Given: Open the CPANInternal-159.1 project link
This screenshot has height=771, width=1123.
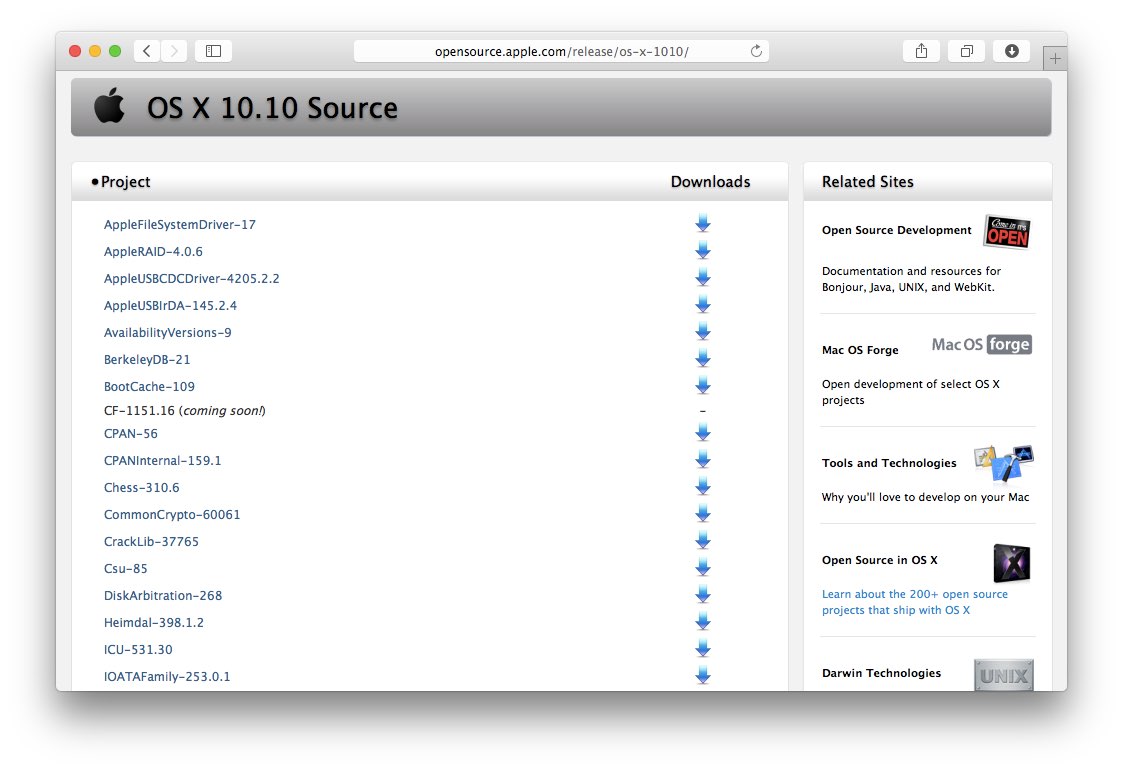Looking at the screenshot, I should coord(163,460).
